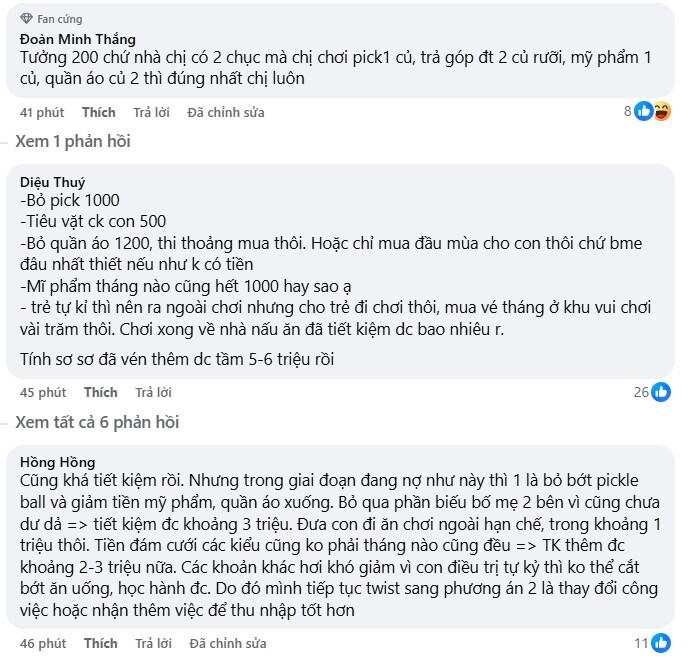
Task: Open Diệu Thuý's profile name
Action: tap(52, 182)
